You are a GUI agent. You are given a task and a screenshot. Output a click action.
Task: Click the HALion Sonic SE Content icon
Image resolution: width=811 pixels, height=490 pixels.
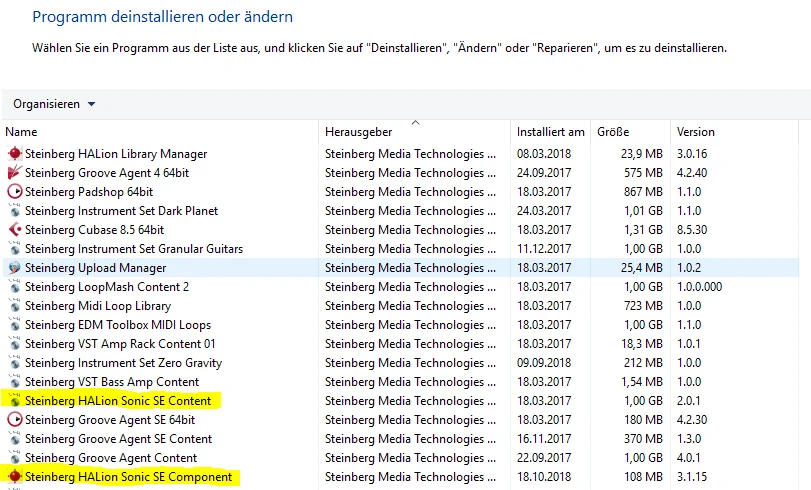[x=15, y=401]
